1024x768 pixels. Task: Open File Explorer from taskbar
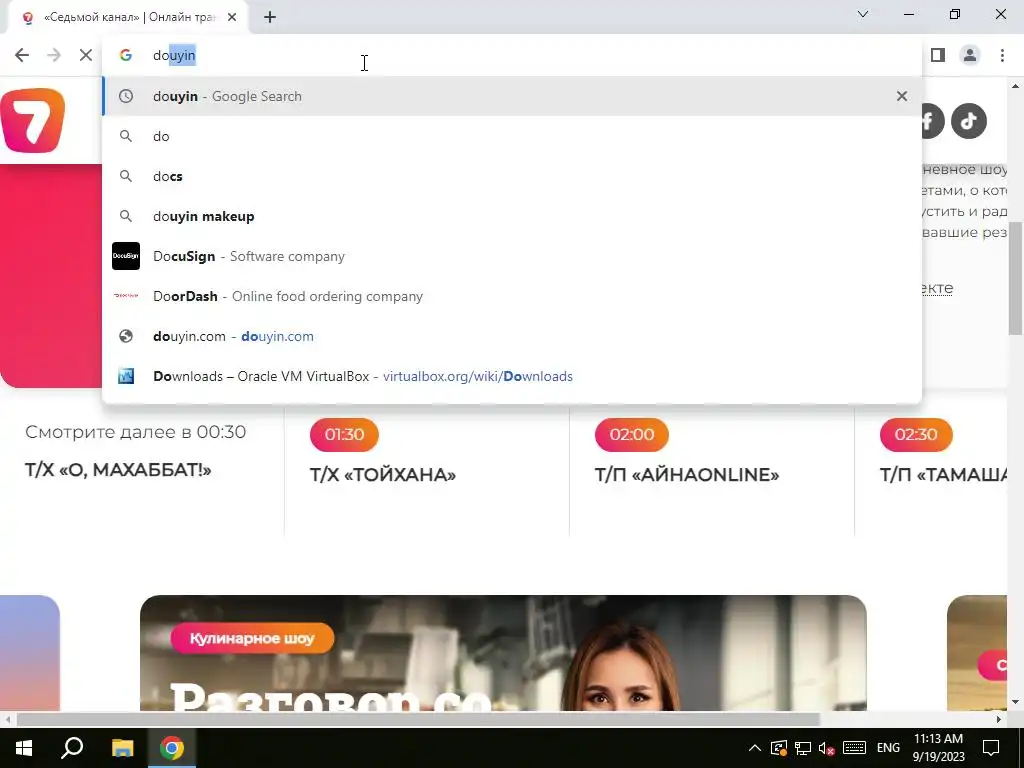(x=122, y=748)
